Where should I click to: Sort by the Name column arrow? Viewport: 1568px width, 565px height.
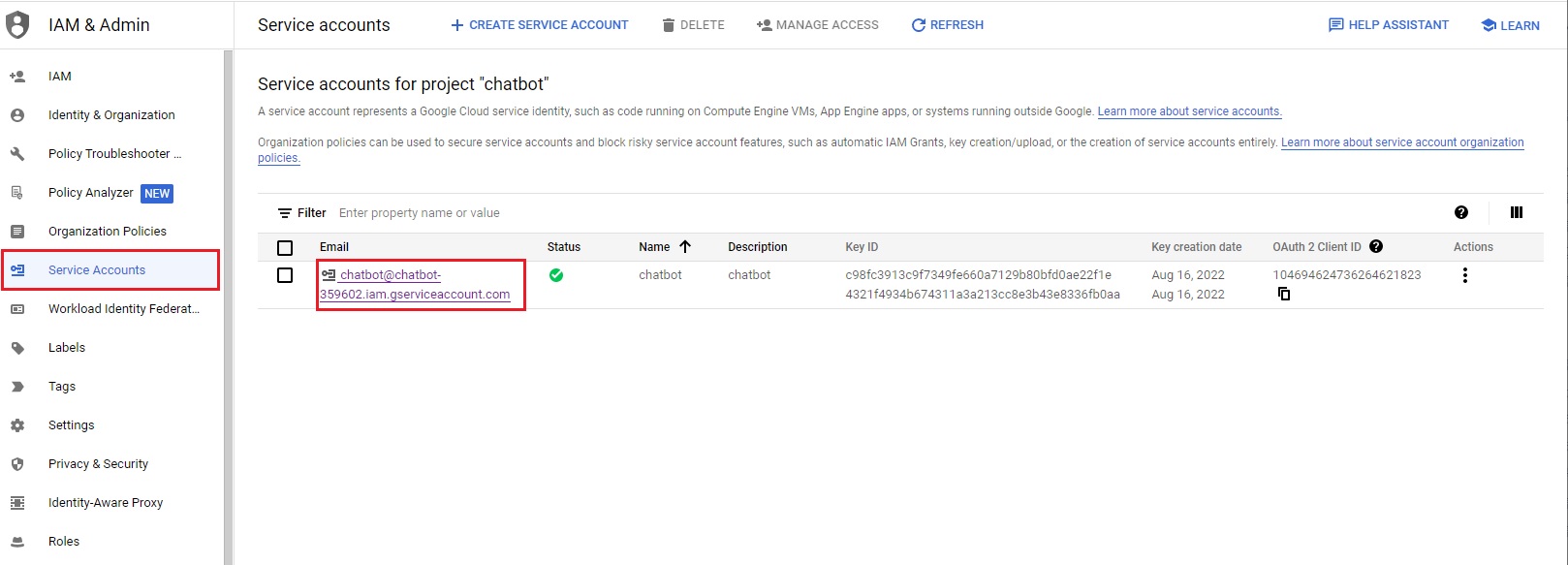point(685,247)
